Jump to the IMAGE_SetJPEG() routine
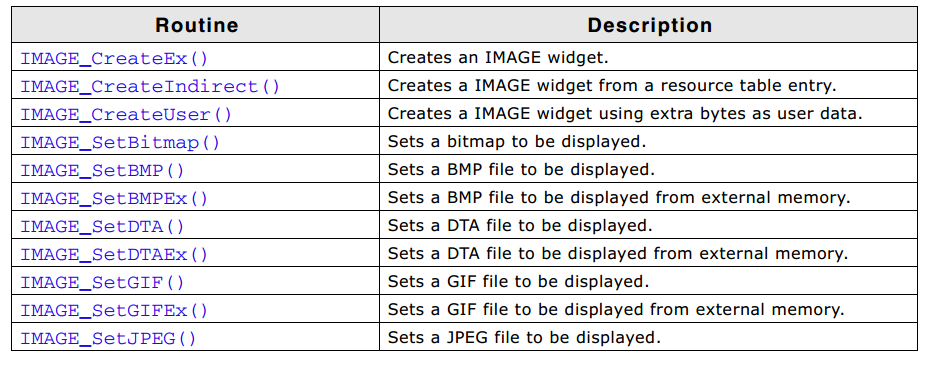 (108, 339)
